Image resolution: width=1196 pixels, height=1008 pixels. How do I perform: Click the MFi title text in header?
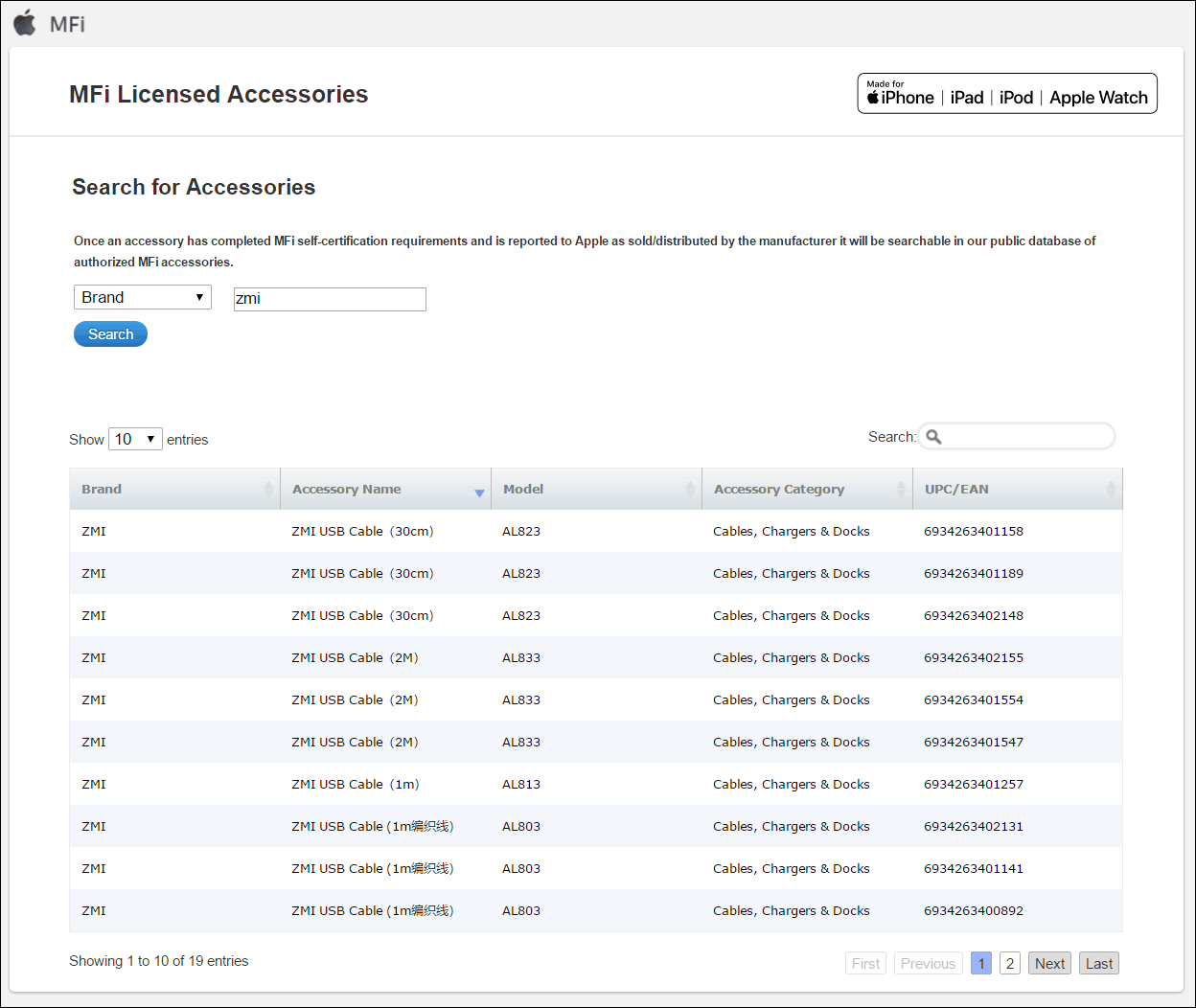(67, 24)
